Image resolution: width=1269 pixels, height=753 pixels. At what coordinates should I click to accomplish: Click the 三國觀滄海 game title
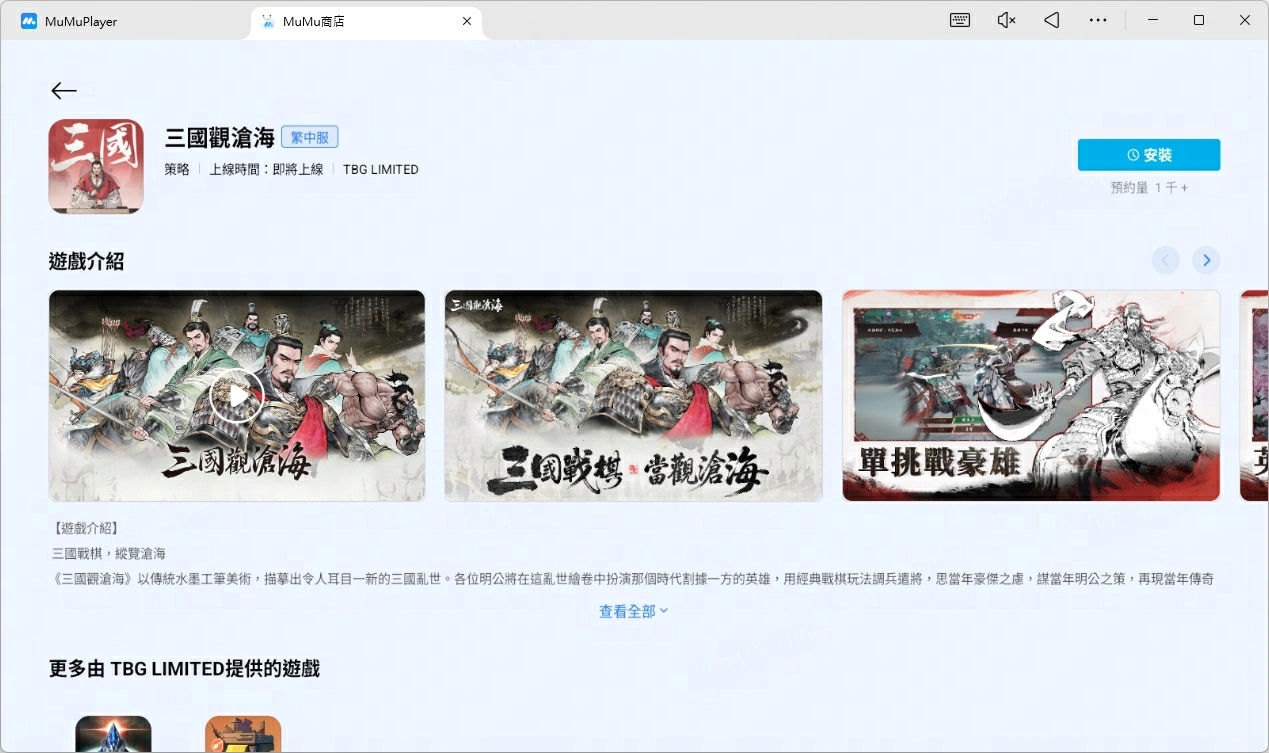click(220, 138)
